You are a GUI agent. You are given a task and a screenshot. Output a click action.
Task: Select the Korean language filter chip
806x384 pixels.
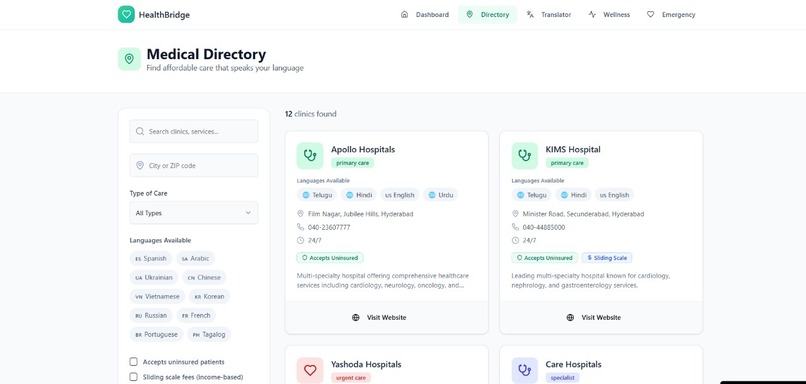click(209, 297)
